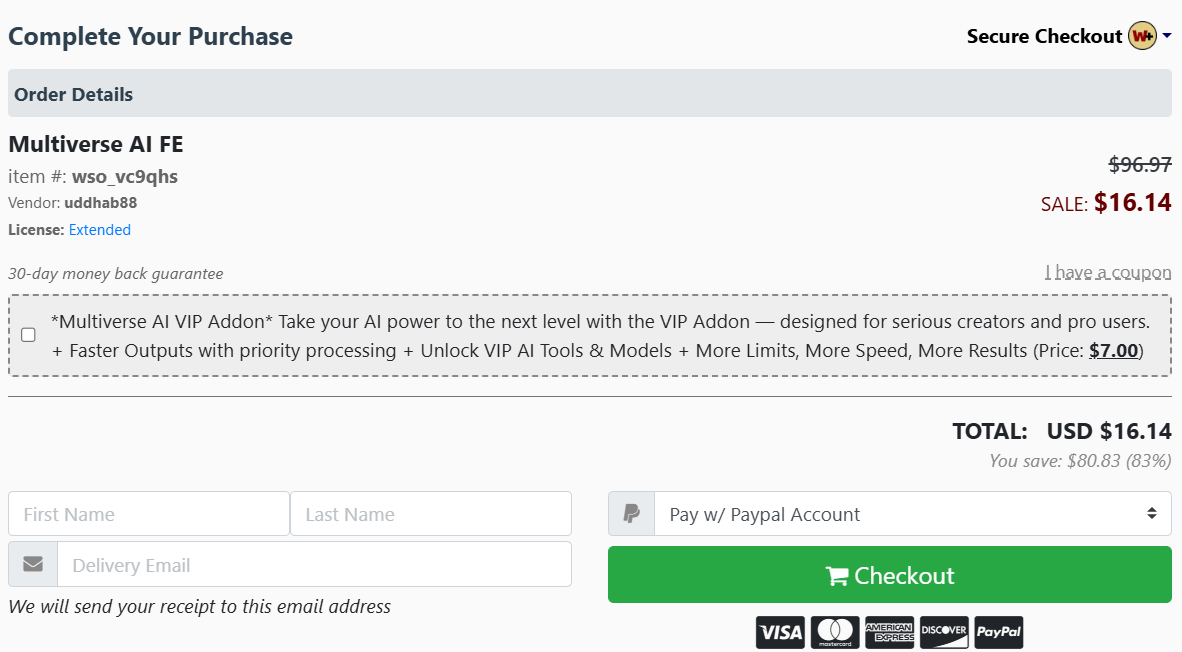Click the Delivery Email input field
This screenshot has width=1182, height=652.
click(315, 564)
